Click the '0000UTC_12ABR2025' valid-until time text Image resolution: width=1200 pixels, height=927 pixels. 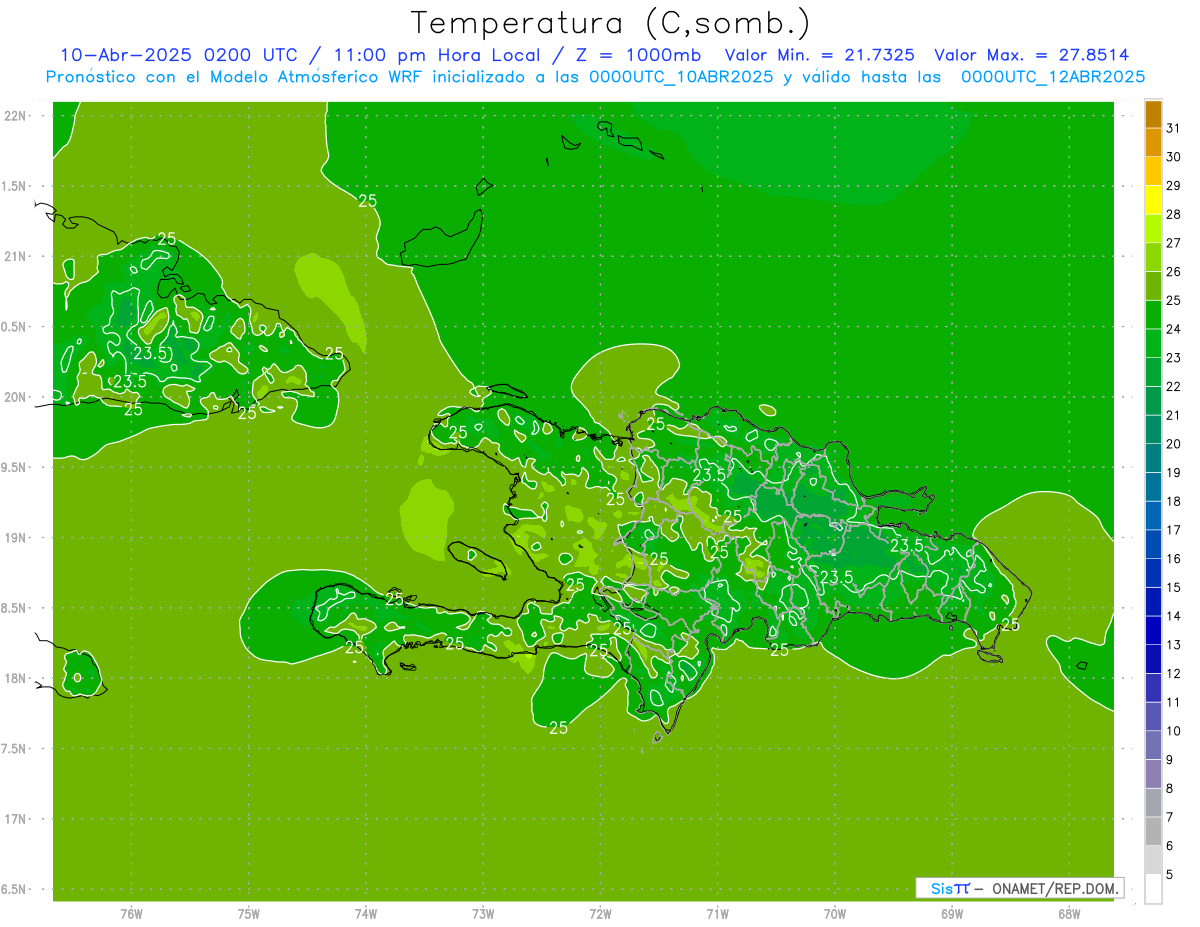coord(1053,76)
